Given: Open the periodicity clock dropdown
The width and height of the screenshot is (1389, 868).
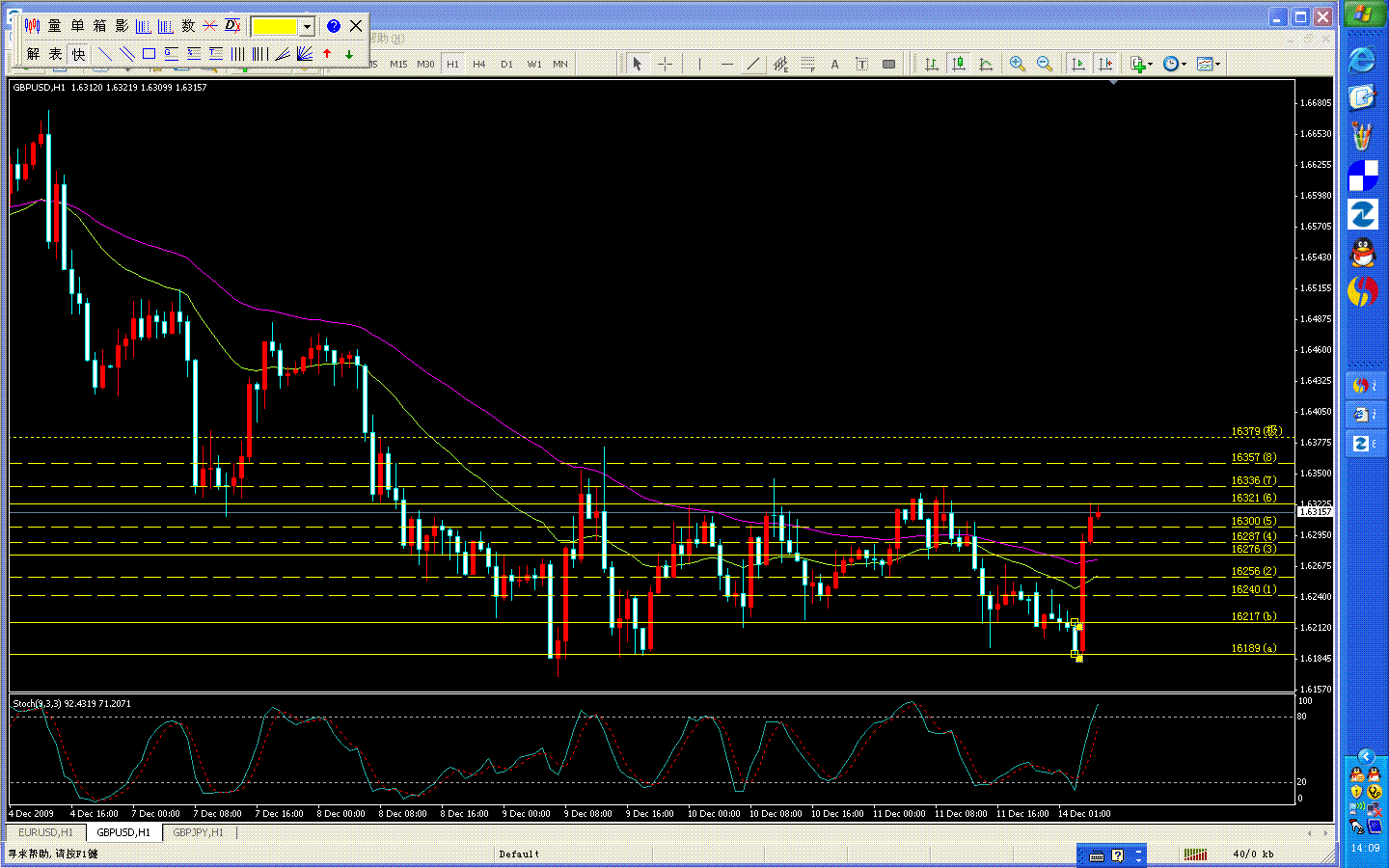Looking at the screenshot, I should [1175, 64].
